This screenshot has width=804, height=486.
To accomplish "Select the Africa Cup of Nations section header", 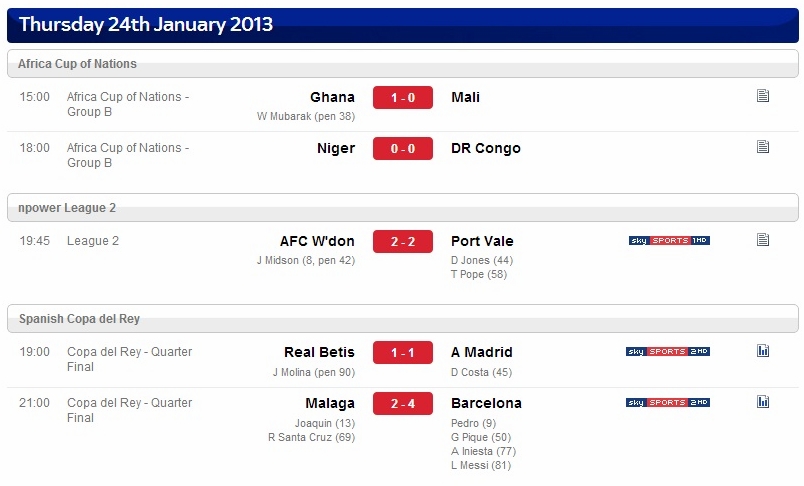I will pyautogui.click(x=403, y=64).
